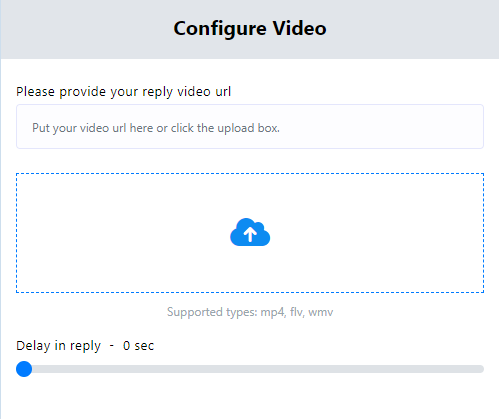Click the word 'flv' in supported types
Viewport: 499px width, 419px height.
[297, 312]
